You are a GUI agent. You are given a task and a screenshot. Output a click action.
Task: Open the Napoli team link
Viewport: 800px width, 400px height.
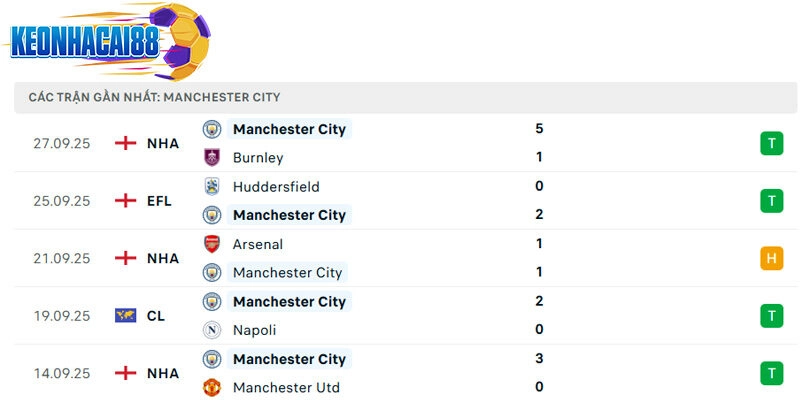[254, 330]
